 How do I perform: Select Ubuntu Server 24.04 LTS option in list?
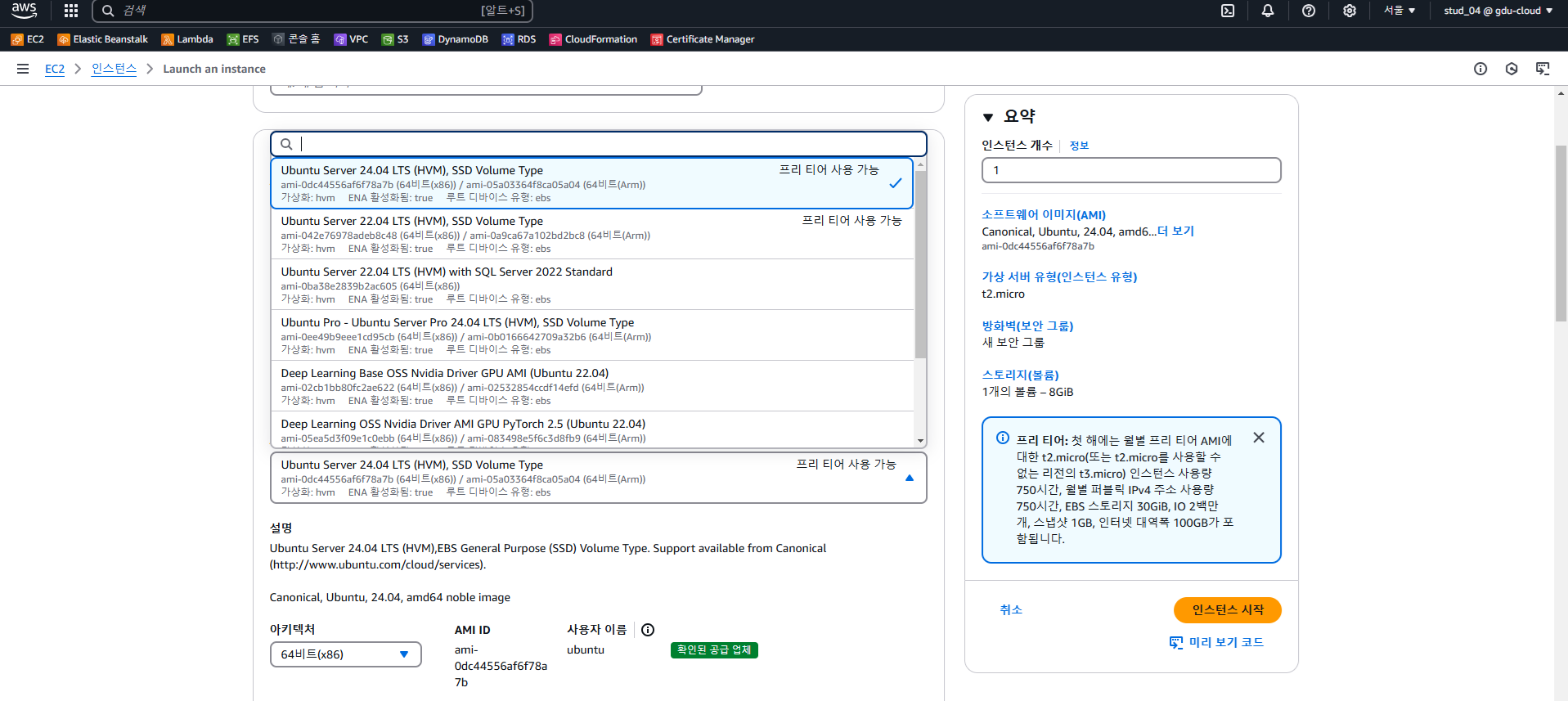point(592,183)
